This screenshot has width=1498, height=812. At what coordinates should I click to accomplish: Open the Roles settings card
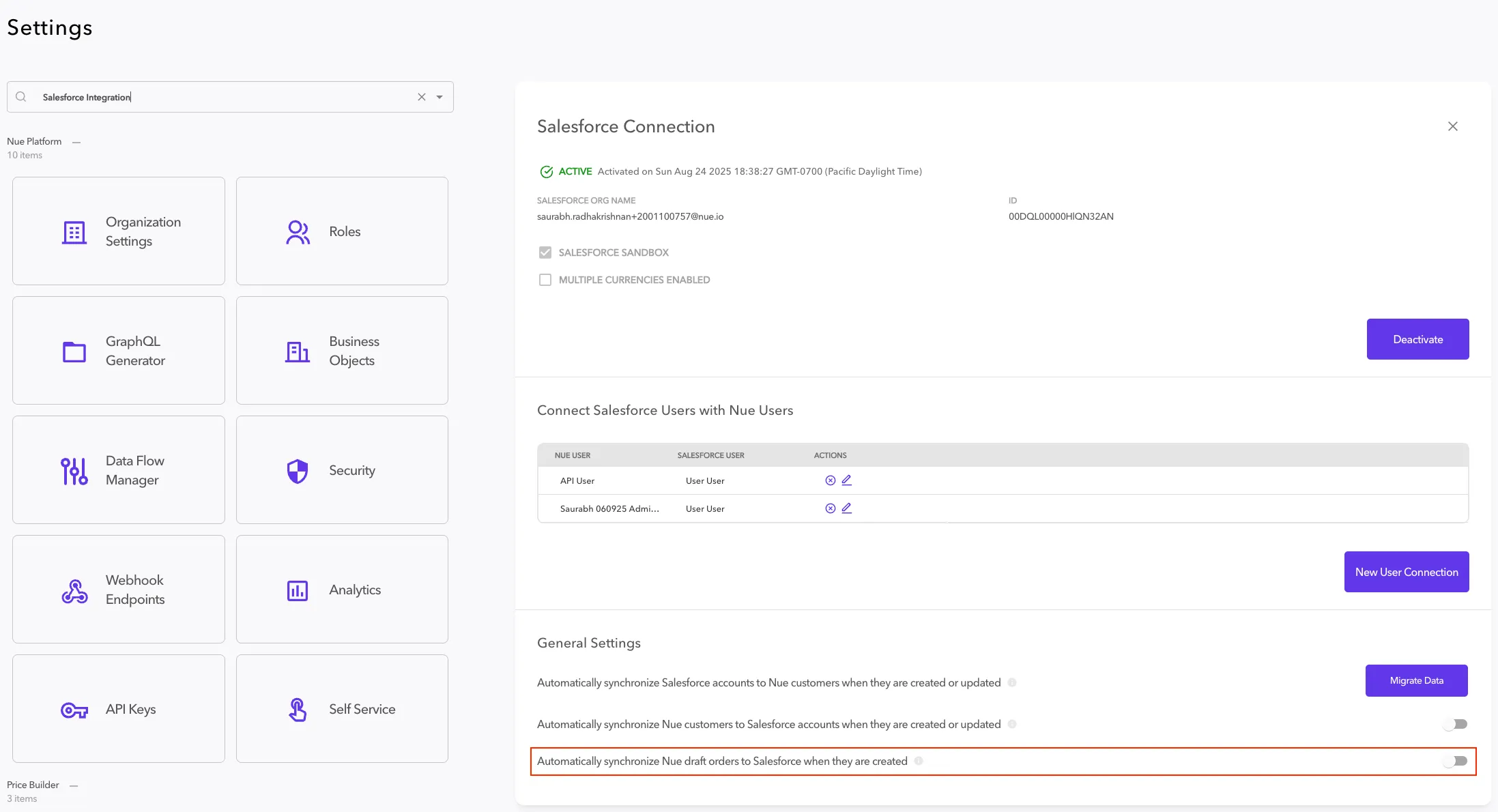point(342,231)
